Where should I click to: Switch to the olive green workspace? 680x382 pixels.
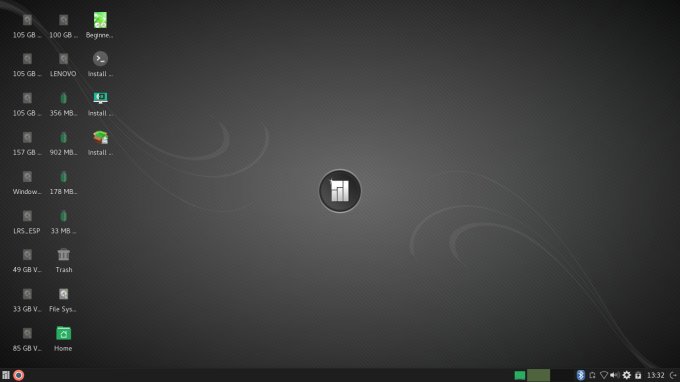tap(539, 375)
